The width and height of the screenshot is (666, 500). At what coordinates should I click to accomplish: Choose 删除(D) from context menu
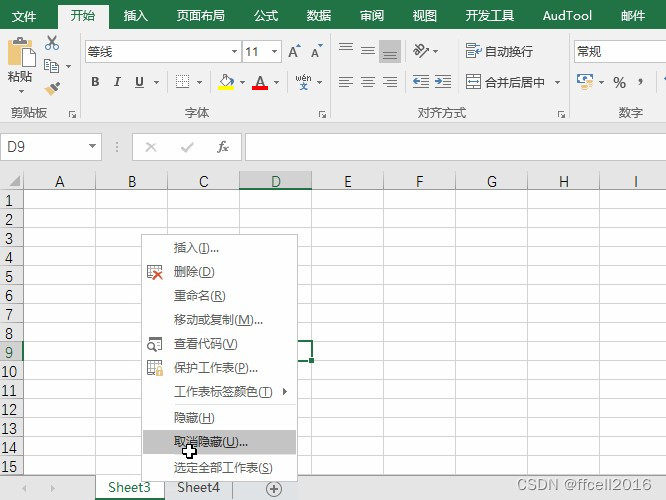tap(219, 272)
